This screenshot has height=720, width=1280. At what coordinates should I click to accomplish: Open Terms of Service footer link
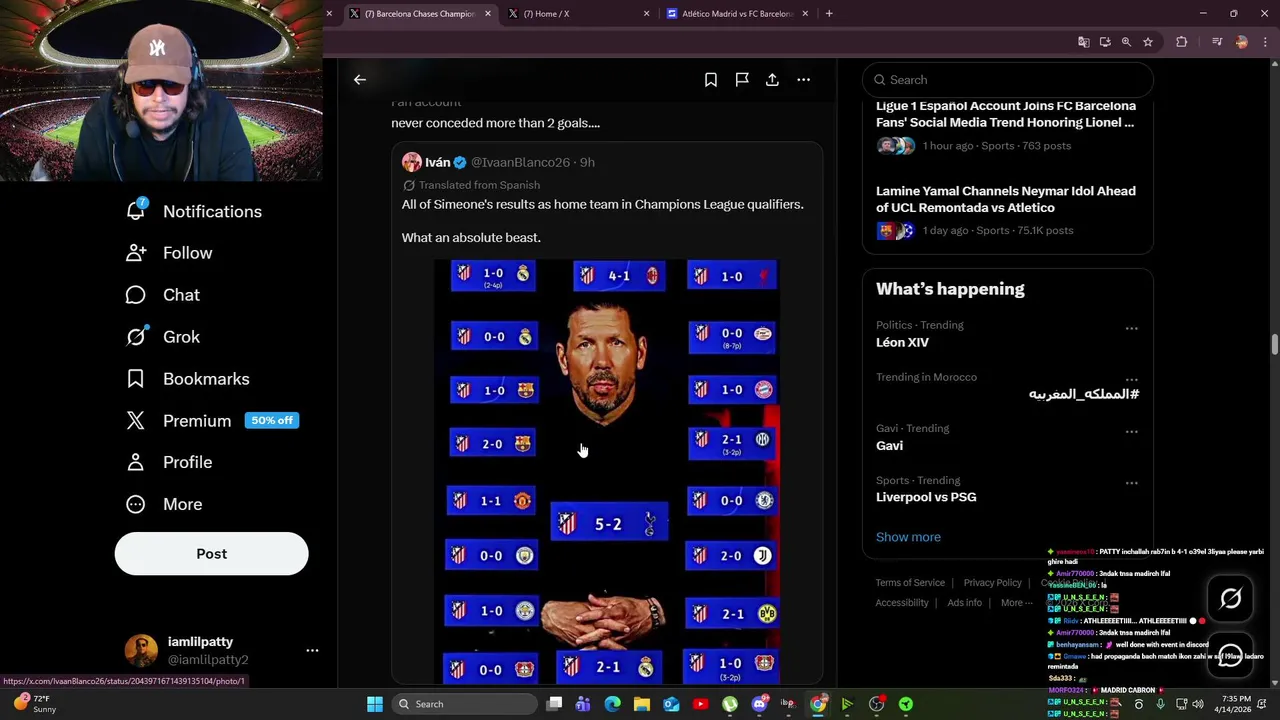pos(910,583)
